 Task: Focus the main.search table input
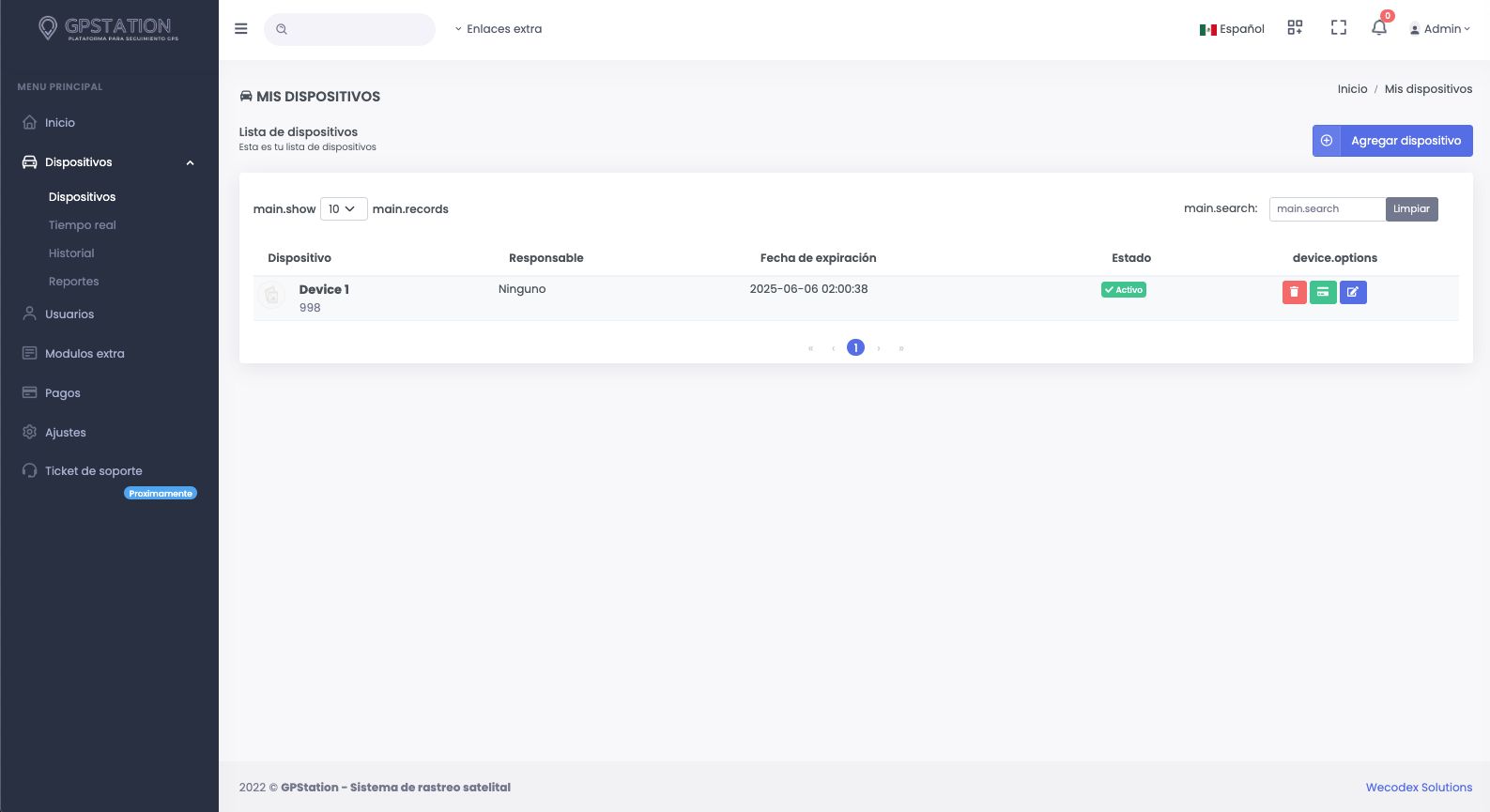tap(1327, 209)
